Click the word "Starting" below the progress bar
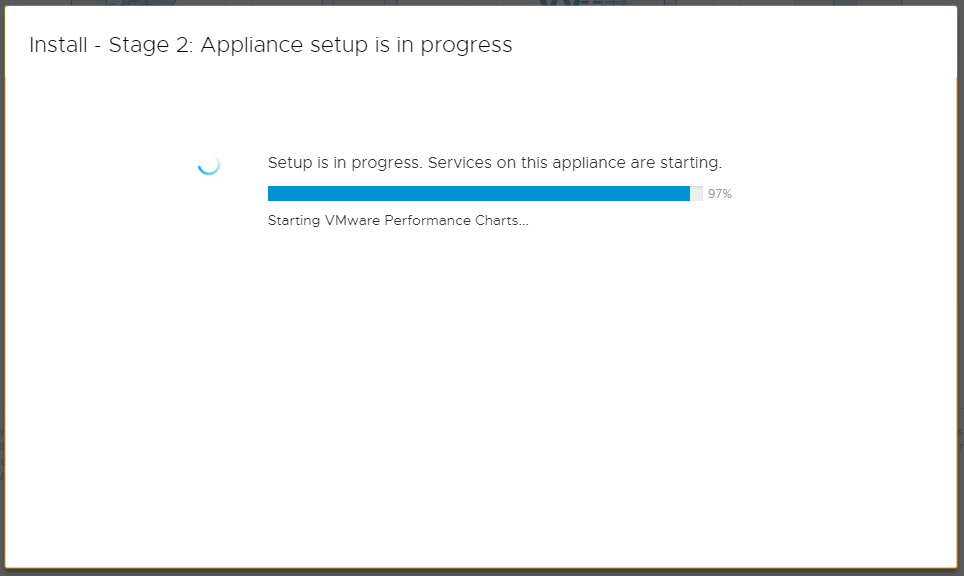The image size is (964, 576). coord(294,221)
